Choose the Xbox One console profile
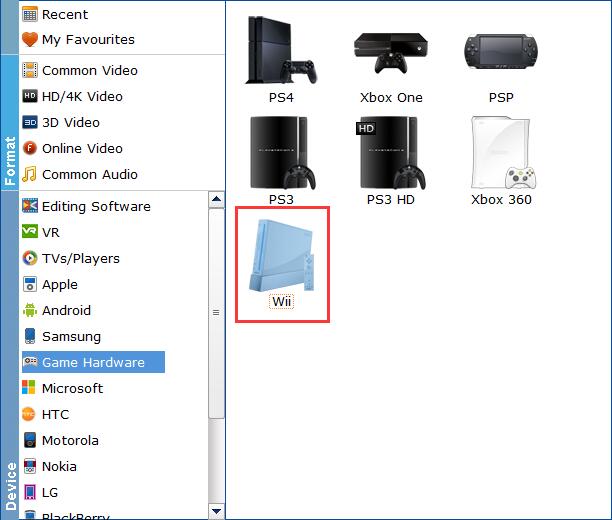 [391, 53]
